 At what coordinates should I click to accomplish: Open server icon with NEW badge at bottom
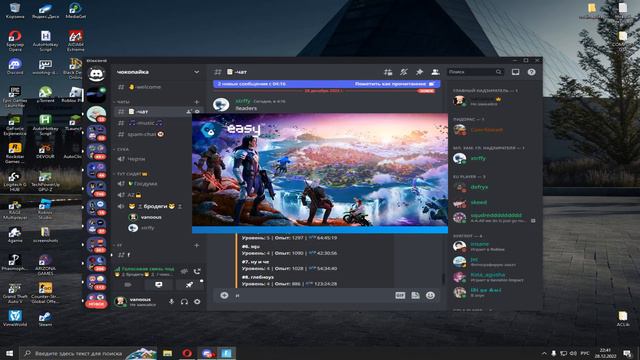[96, 300]
